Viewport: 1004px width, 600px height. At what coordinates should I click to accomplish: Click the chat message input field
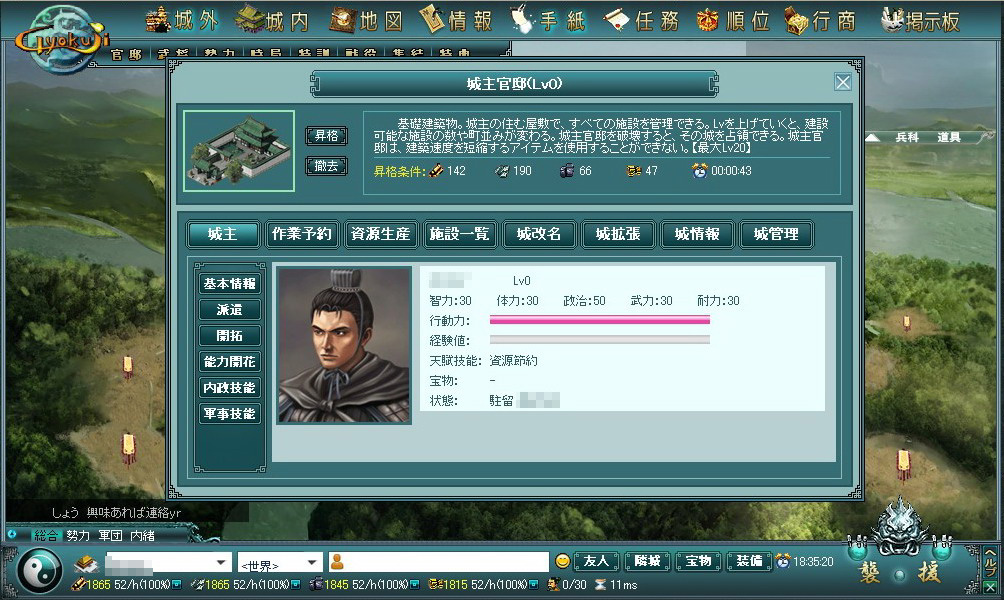439,562
